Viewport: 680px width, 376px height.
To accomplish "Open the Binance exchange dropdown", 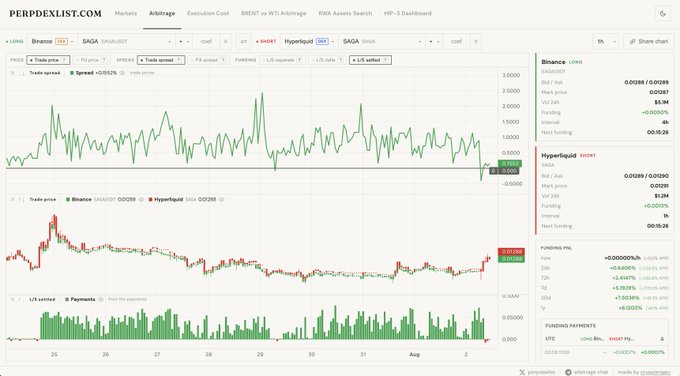I will (x=52, y=41).
